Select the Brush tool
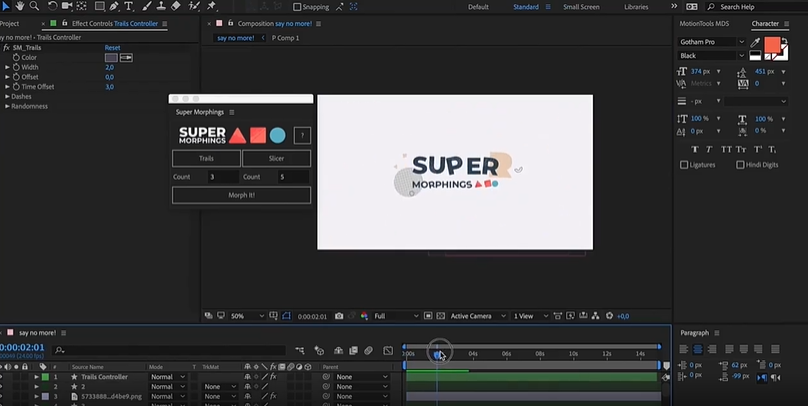This screenshot has width=808, height=406. (x=147, y=6)
